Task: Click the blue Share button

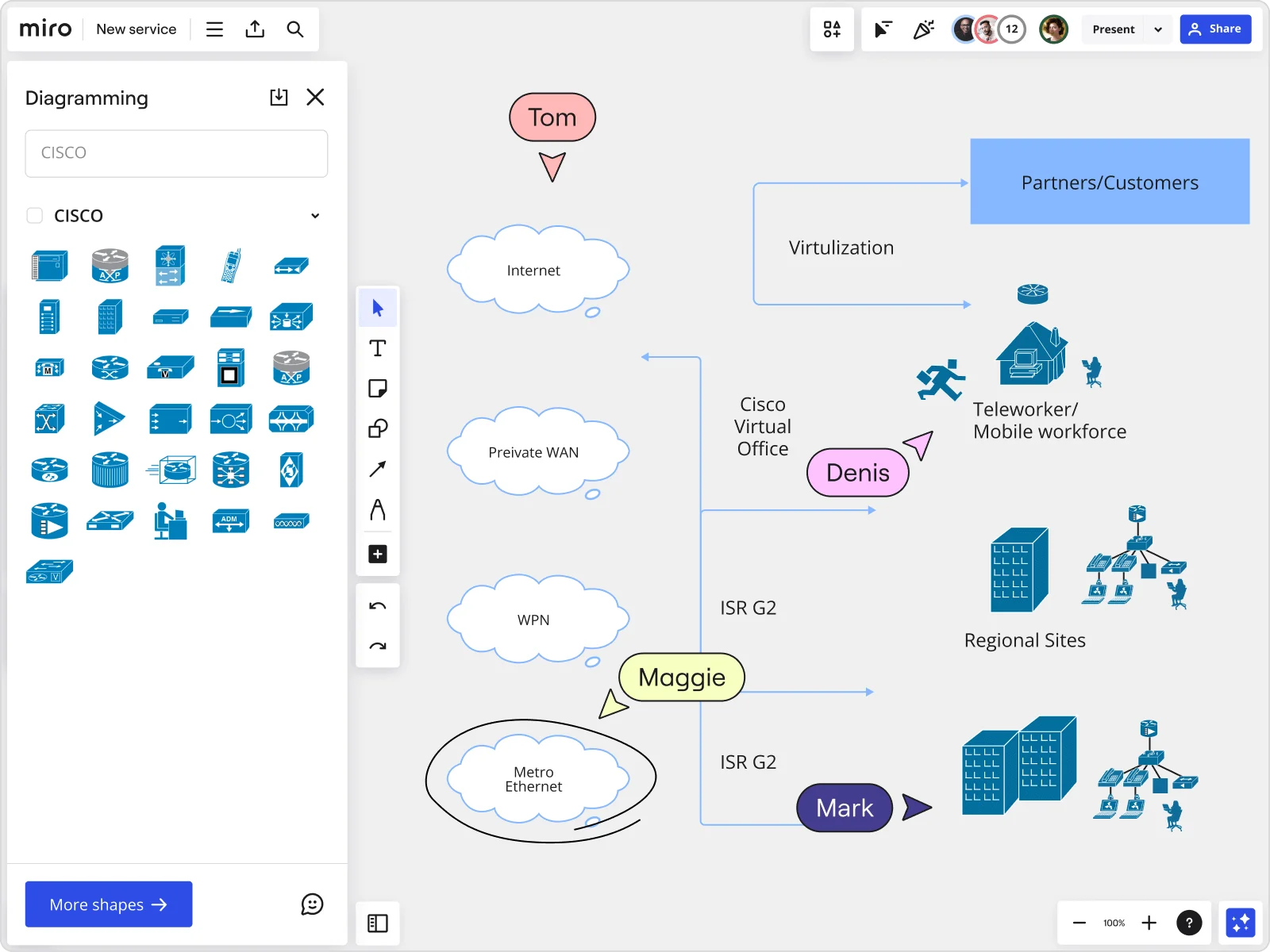Action: [x=1216, y=29]
